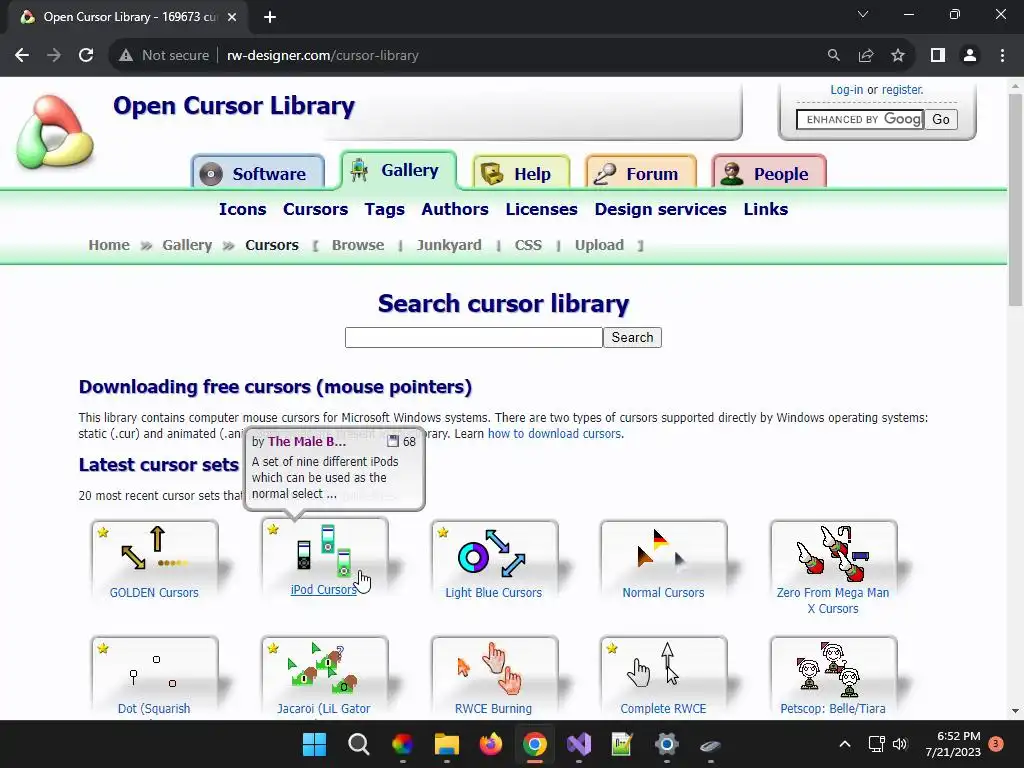This screenshot has width=1024, height=768.
Task: Click the Browse breadcrumb link
Action: pos(358,245)
